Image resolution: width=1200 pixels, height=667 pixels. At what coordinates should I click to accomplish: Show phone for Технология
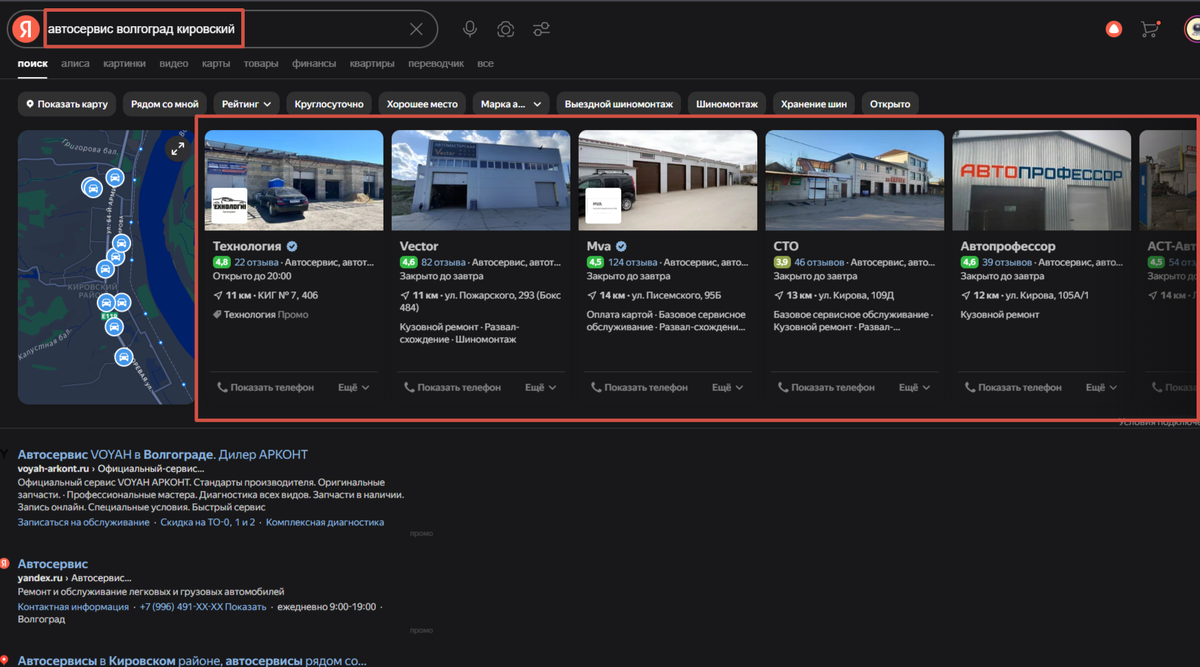[265, 387]
